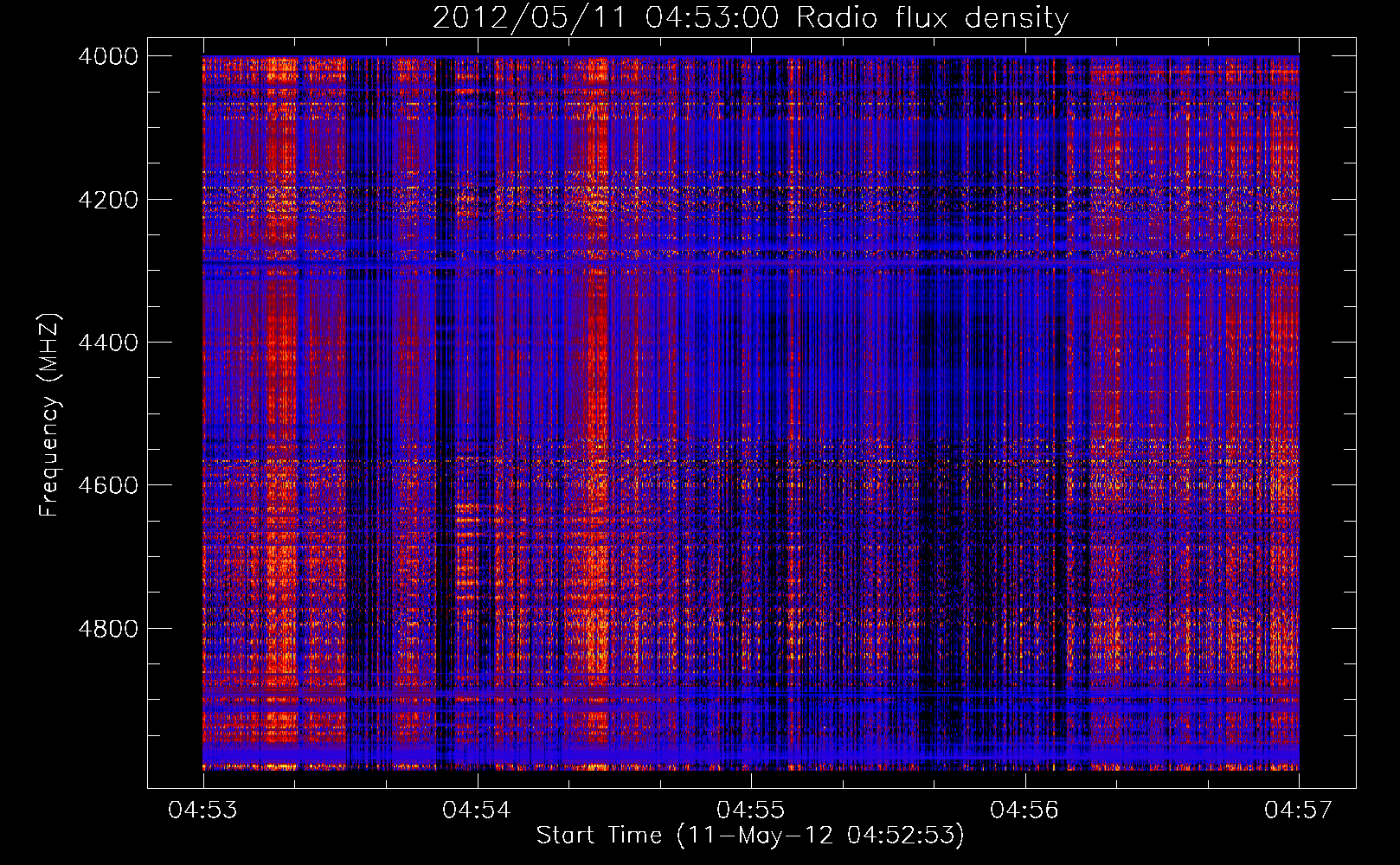Click the '4600' frequency axis label

pos(108,485)
